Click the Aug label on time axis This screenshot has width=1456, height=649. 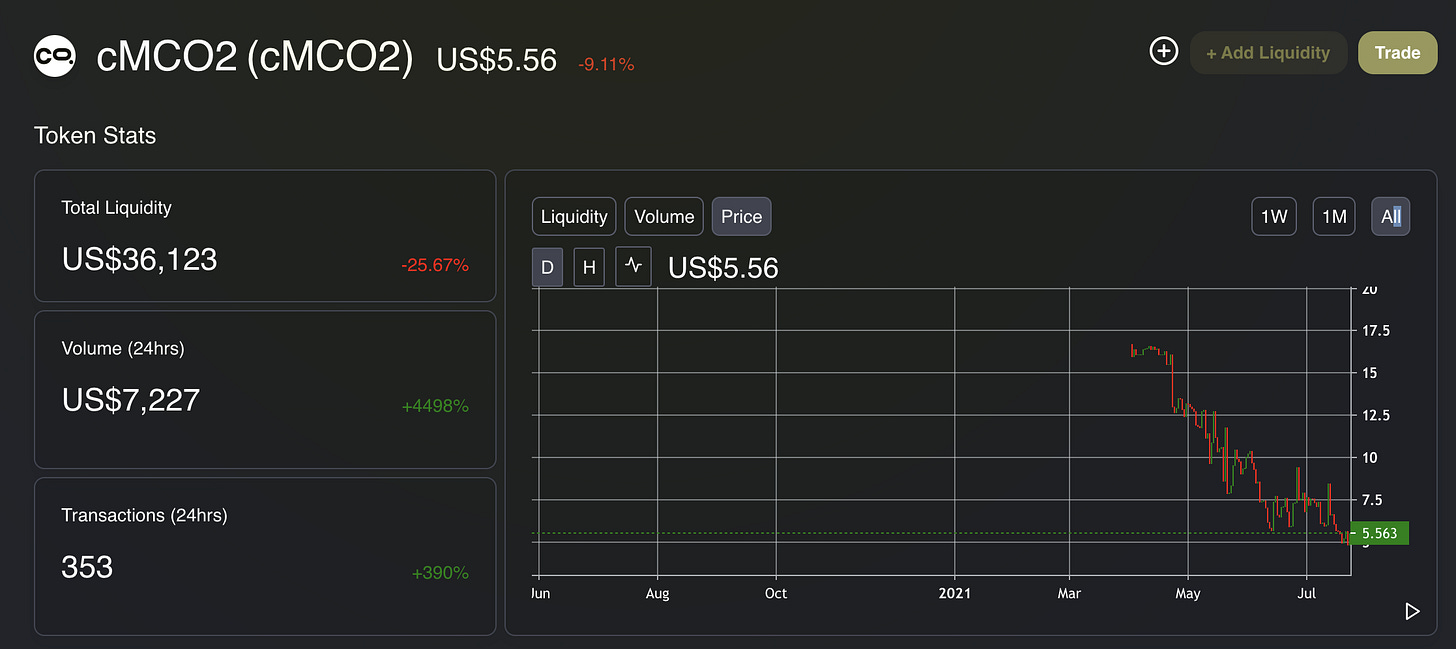(x=657, y=593)
